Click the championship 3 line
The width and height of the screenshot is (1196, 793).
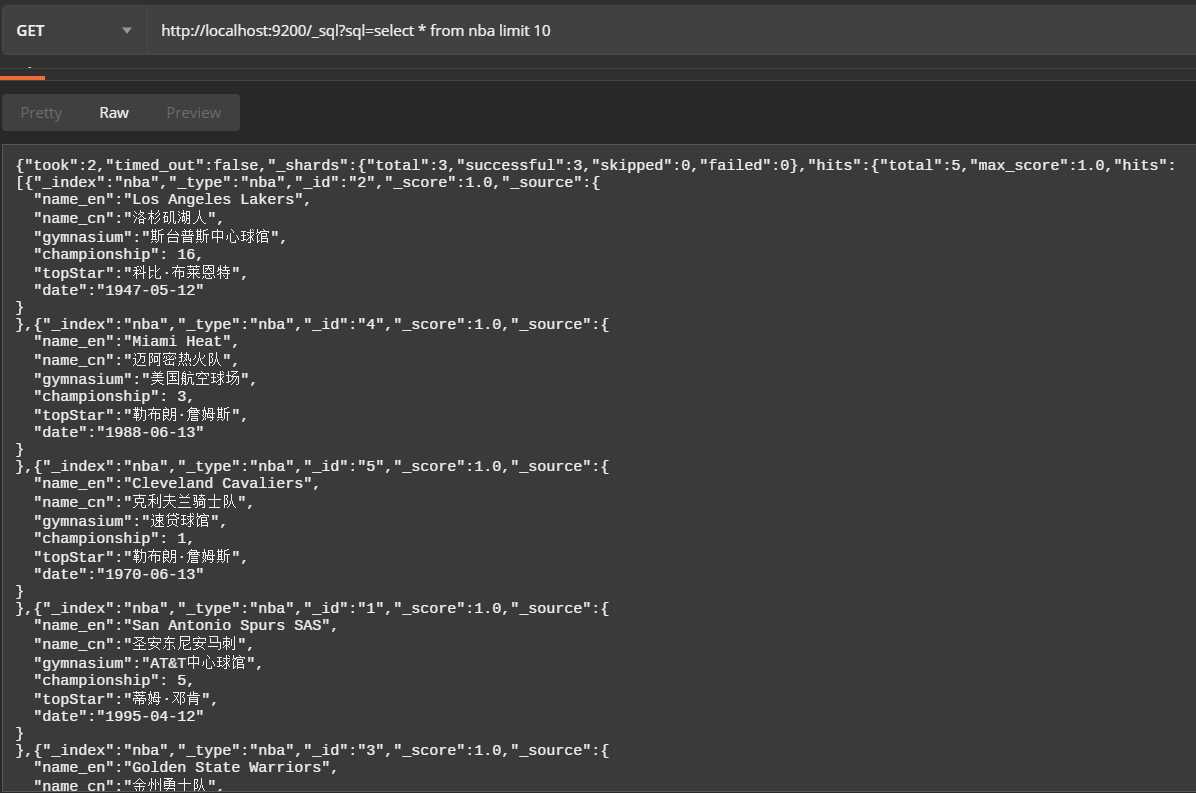(x=113, y=396)
